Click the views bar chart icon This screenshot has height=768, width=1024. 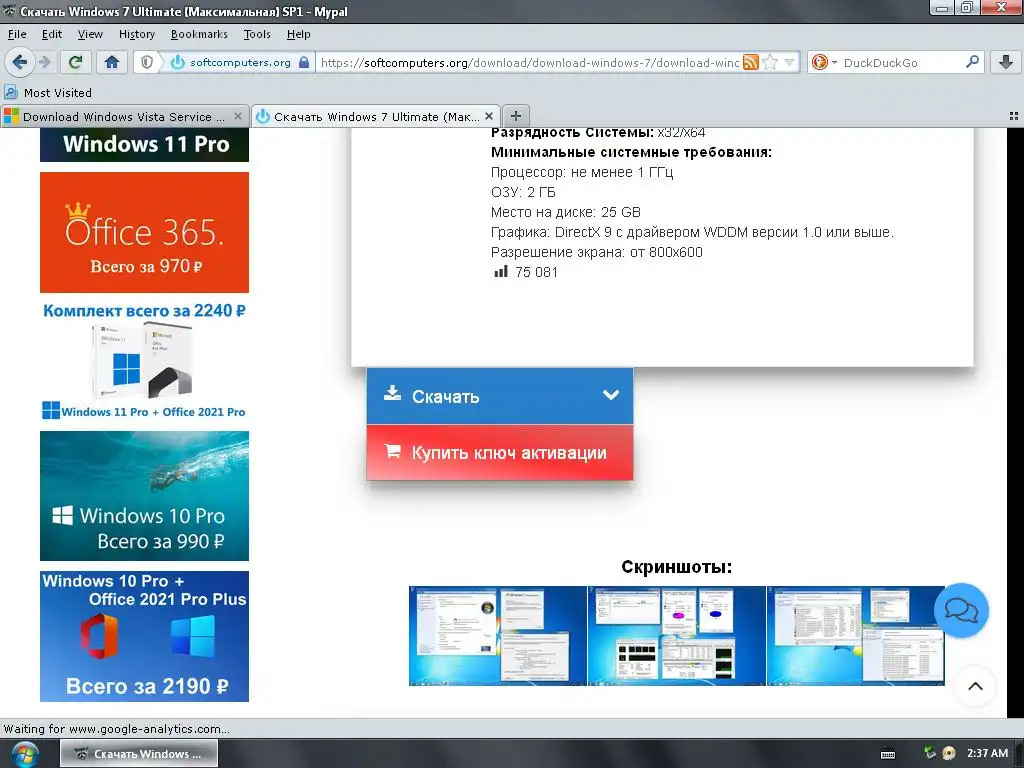500,272
